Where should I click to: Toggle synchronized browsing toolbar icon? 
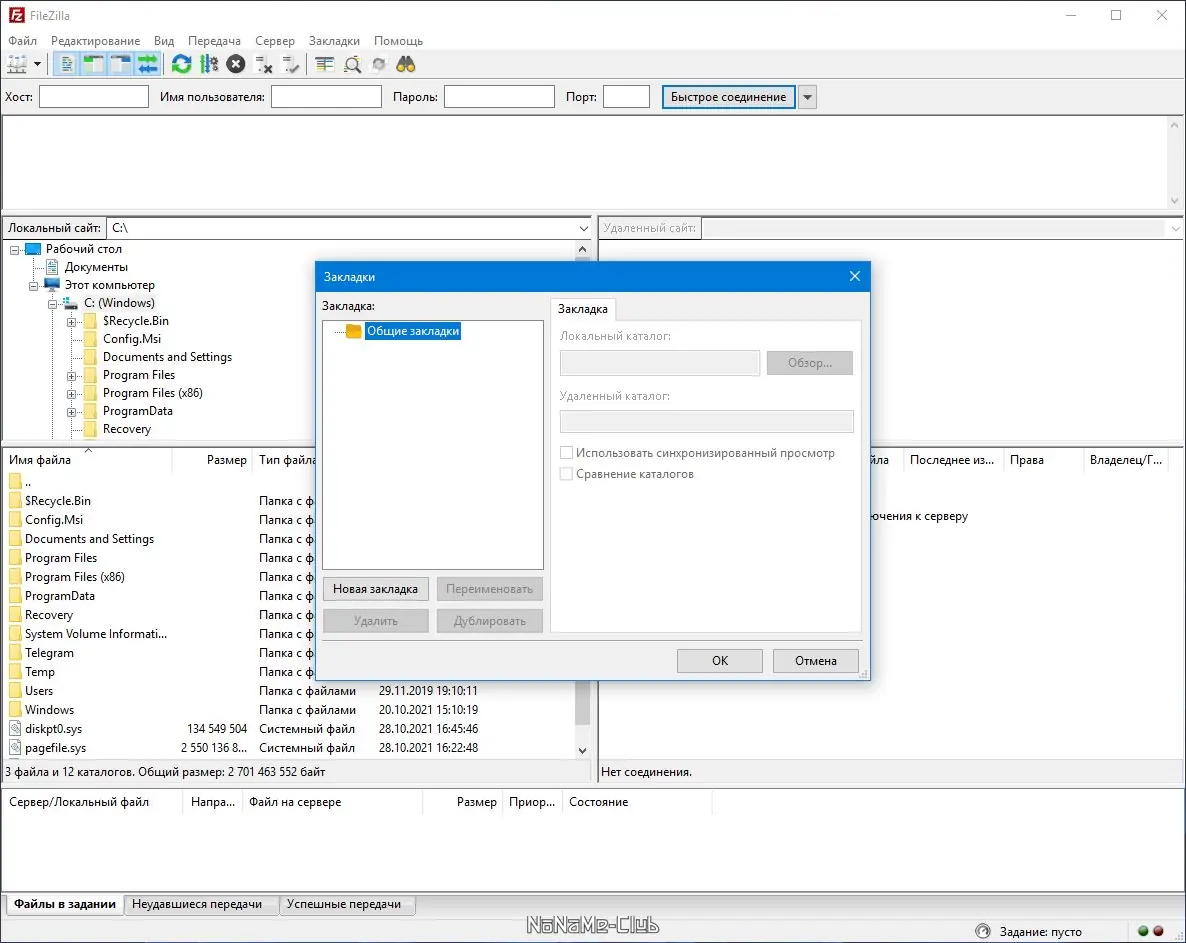coord(379,64)
